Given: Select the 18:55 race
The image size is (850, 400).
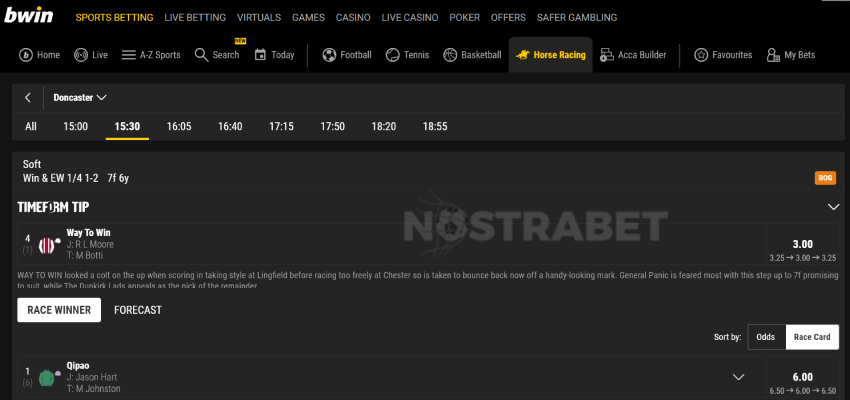Looking at the screenshot, I should pyautogui.click(x=435, y=127).
